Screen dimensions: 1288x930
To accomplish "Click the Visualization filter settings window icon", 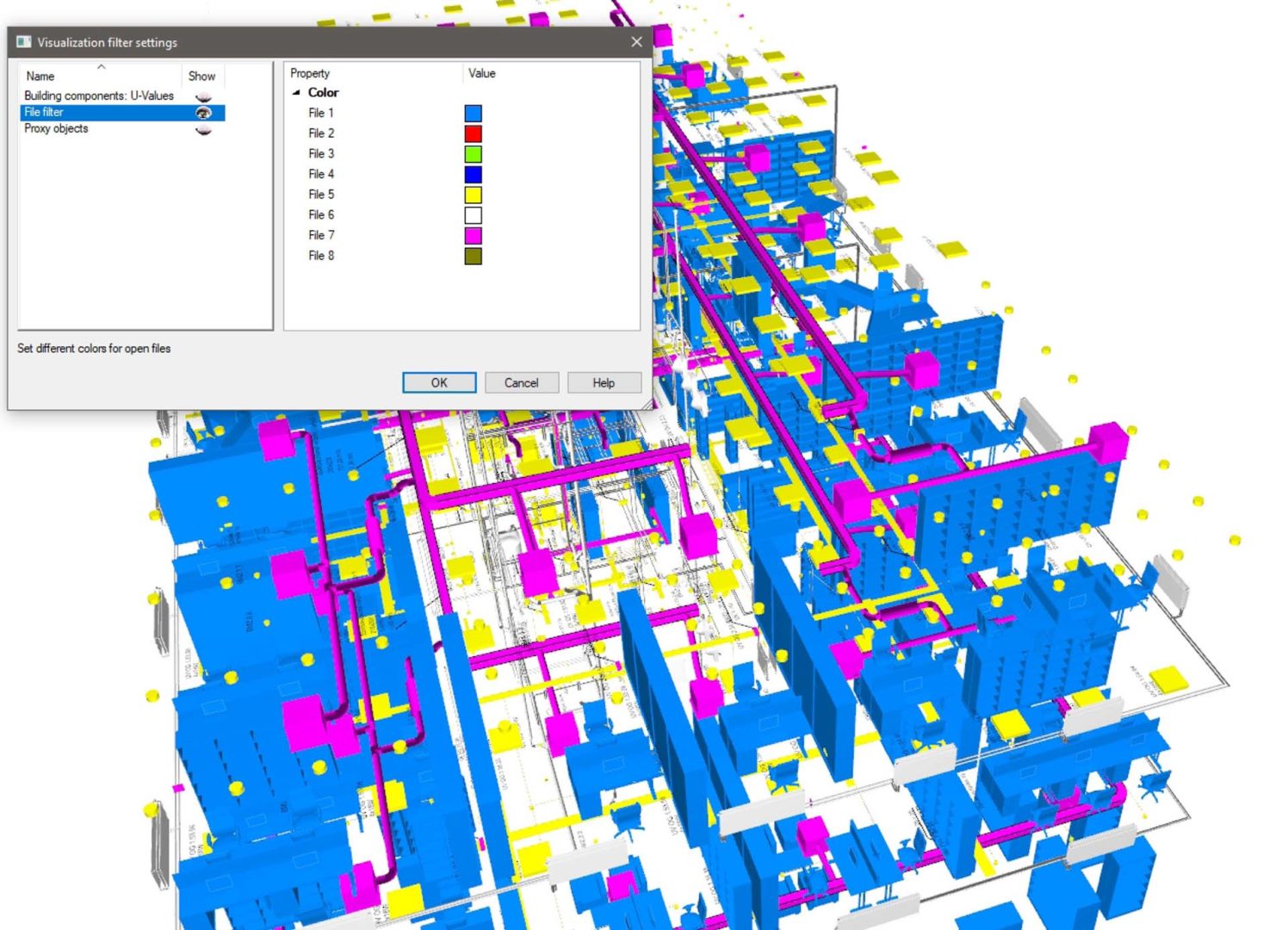I will coord(23,41).
